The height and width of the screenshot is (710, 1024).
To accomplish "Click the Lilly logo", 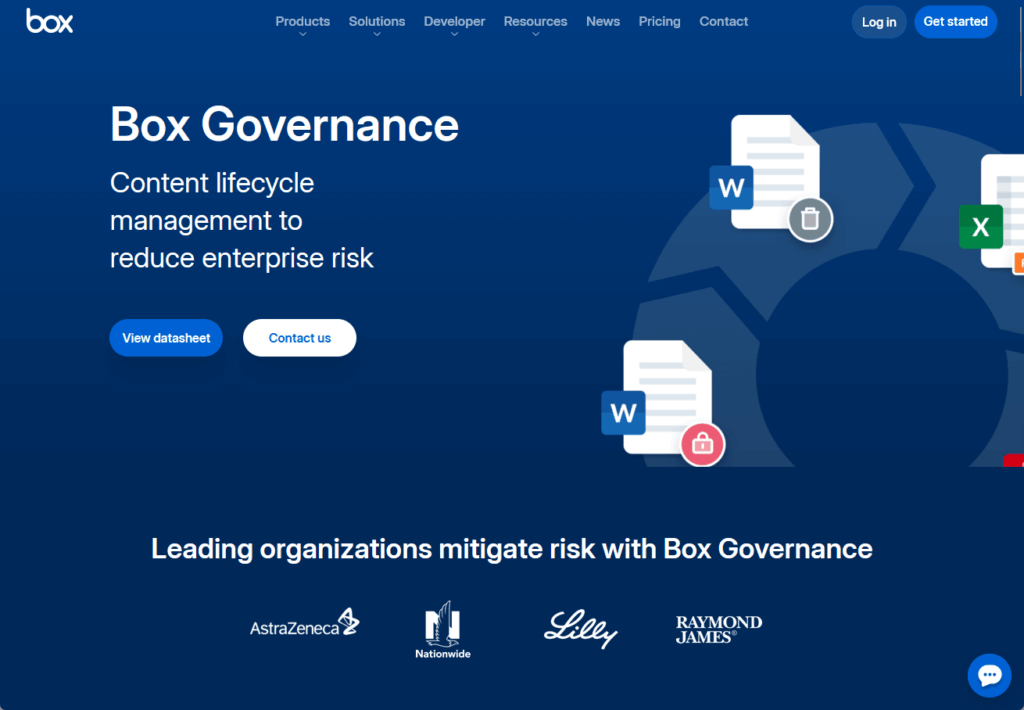I will coord(581,629).
